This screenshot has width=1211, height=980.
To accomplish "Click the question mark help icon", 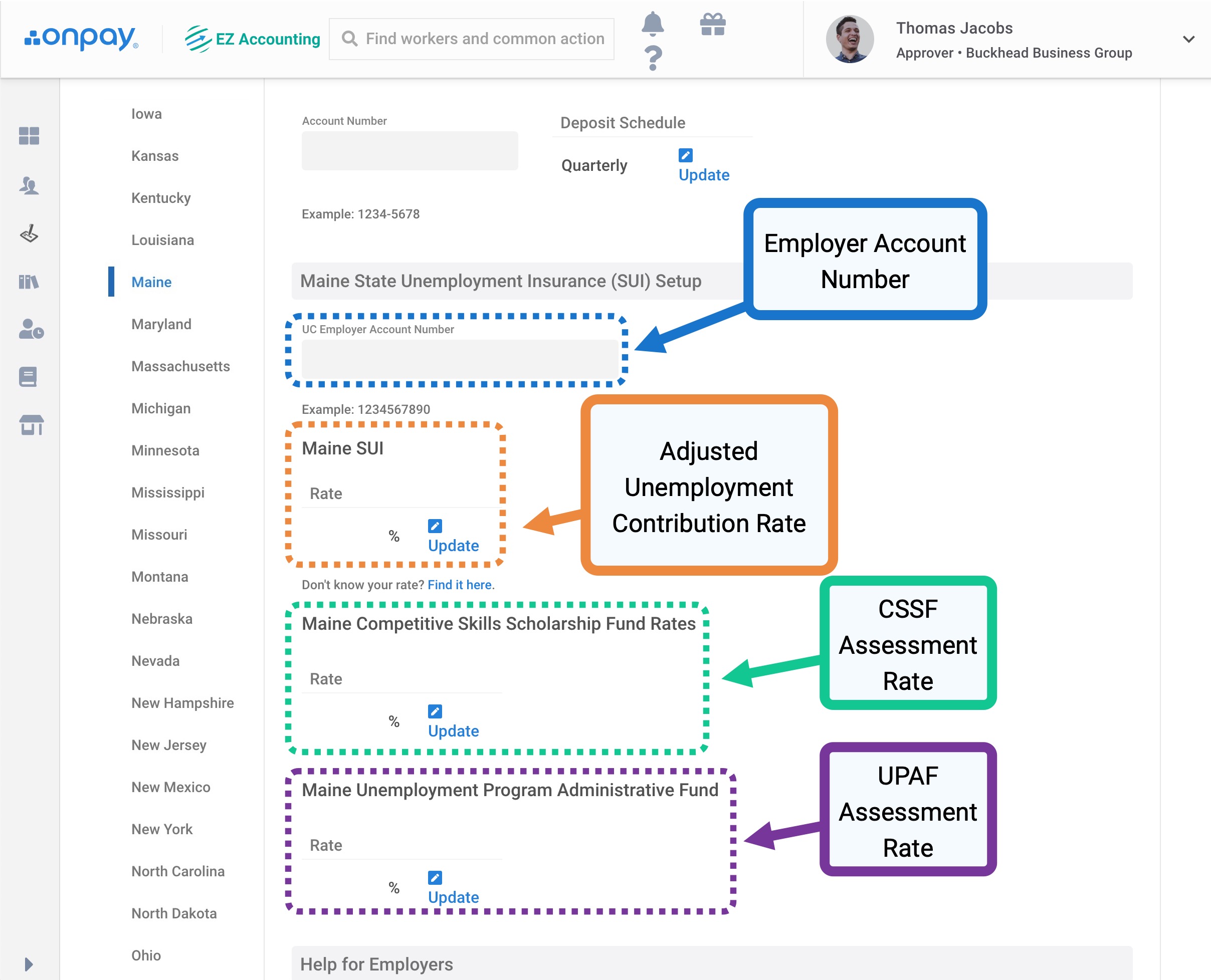I will pyautogui.click(x=653, y=58).
